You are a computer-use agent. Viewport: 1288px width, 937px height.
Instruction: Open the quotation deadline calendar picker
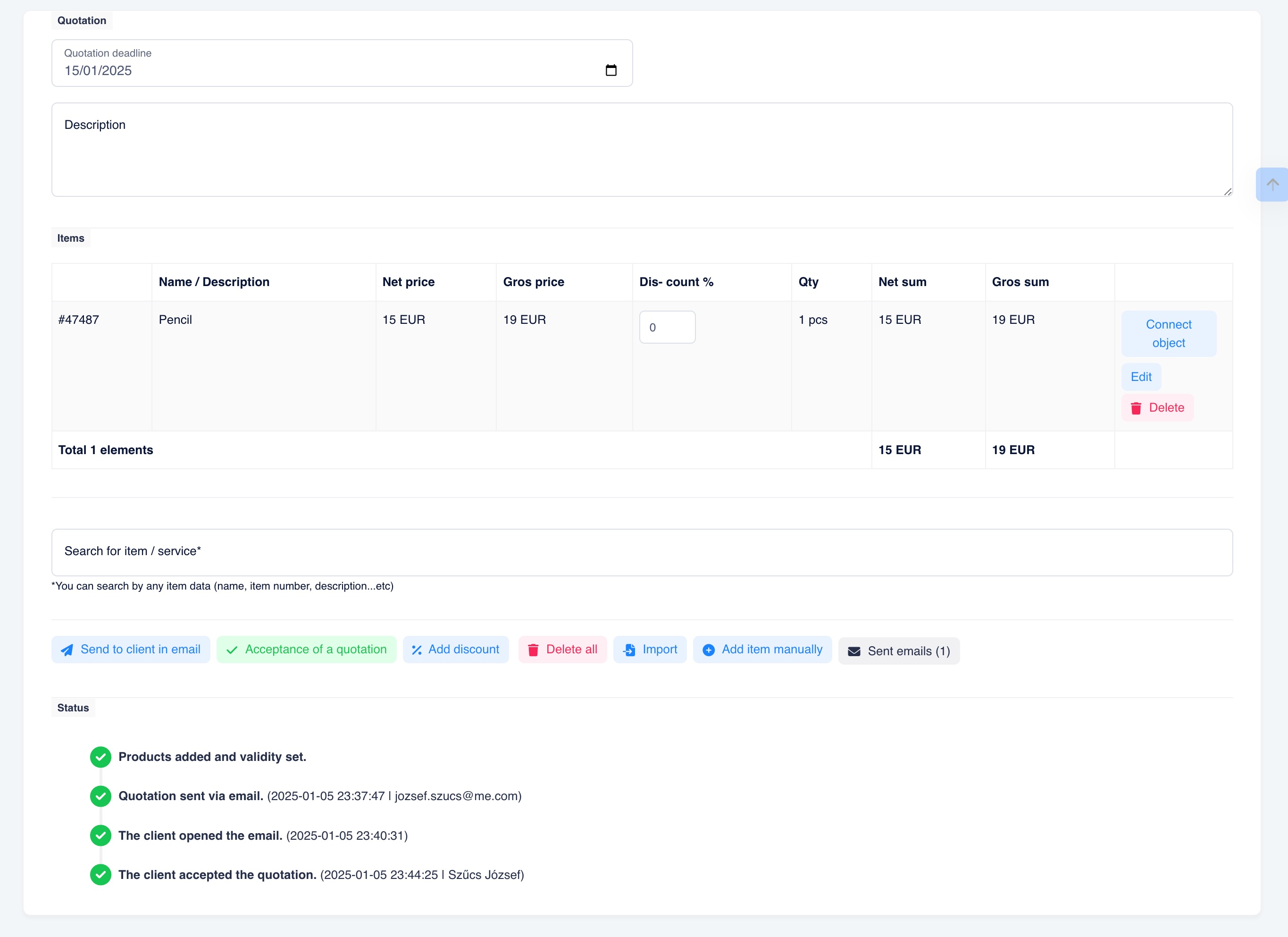(x=611, y=70)
